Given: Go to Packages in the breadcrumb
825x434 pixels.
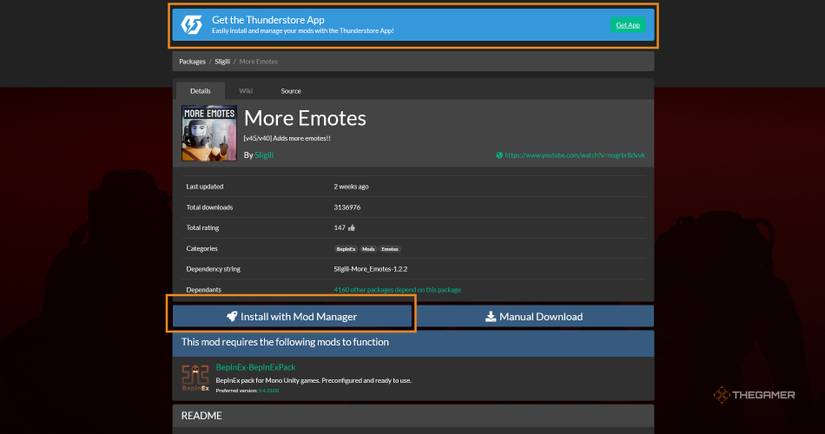Looking at the screenshot, I should (192, 62).
